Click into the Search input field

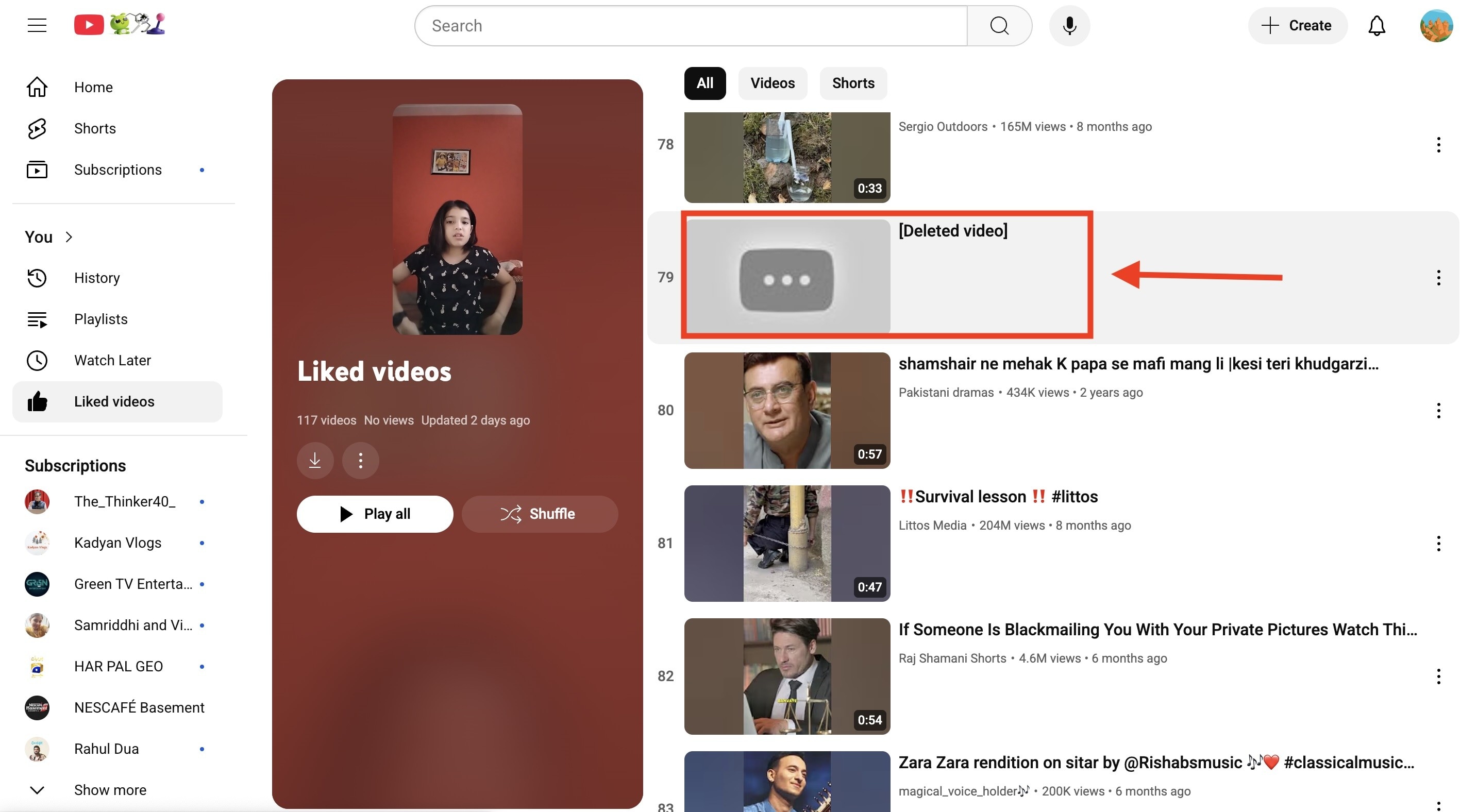(x=691, y=26)
